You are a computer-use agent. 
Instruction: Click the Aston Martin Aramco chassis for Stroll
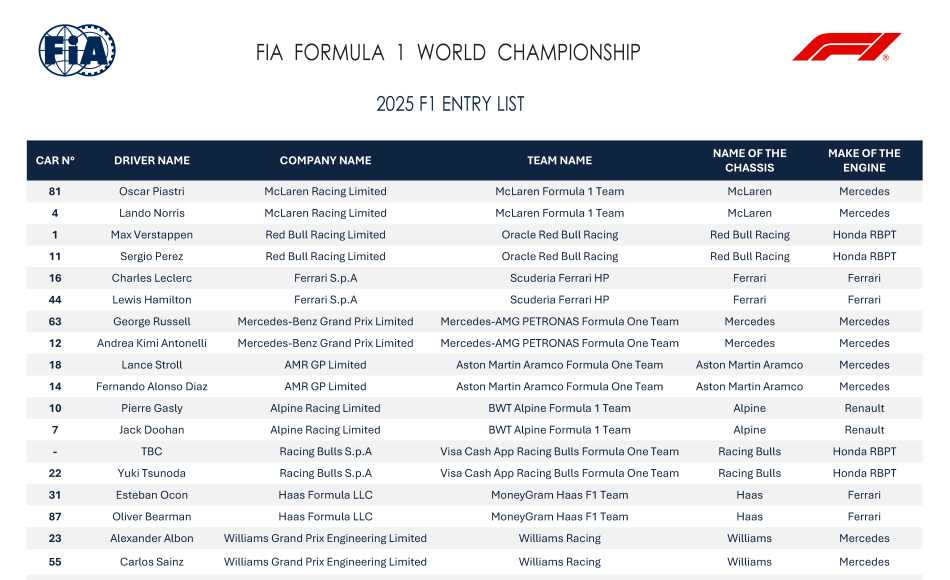[x=749, y=365]
